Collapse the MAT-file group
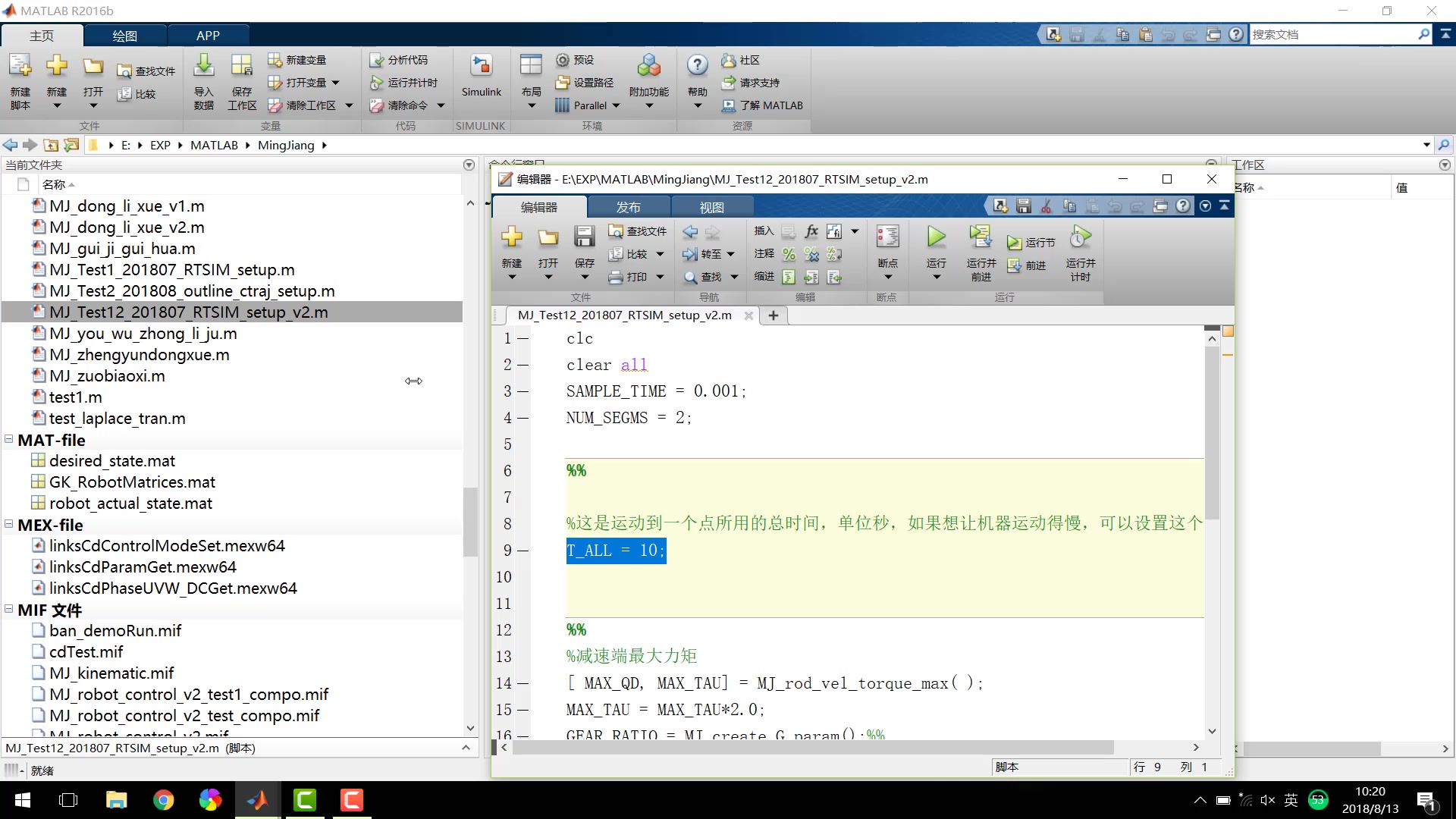This screenshot has width=1456, height=819. tap(8, 440)
